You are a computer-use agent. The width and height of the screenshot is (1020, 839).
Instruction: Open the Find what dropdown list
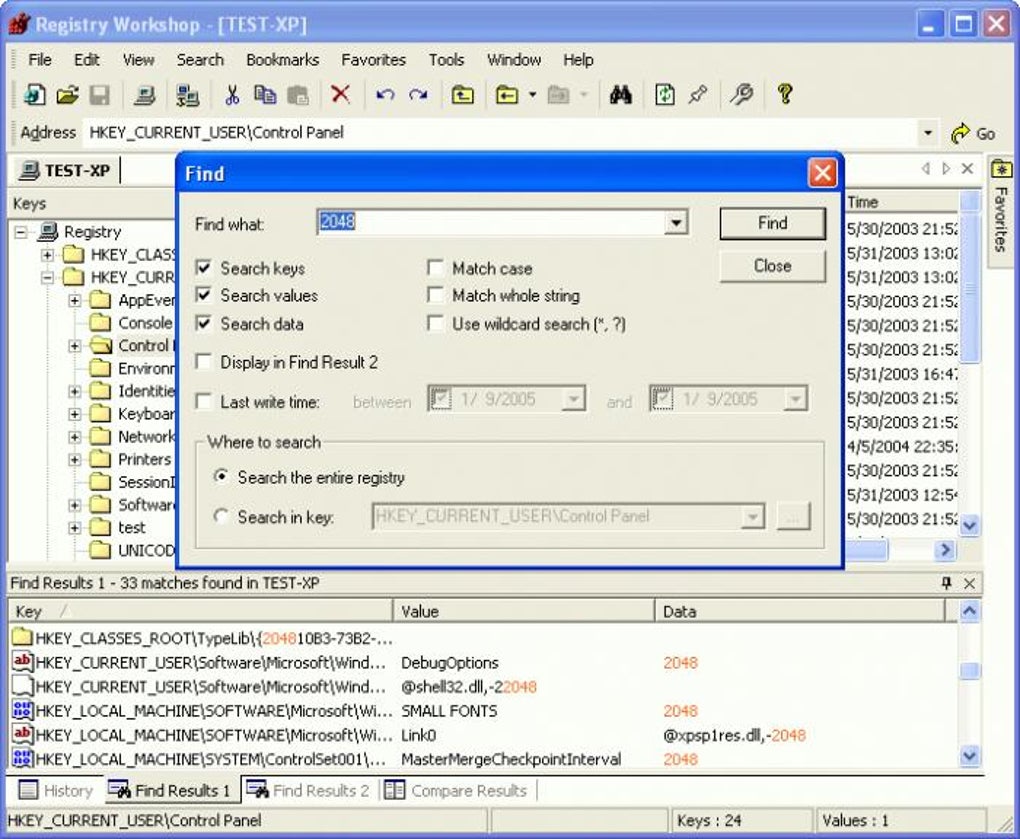pos(676,222)
